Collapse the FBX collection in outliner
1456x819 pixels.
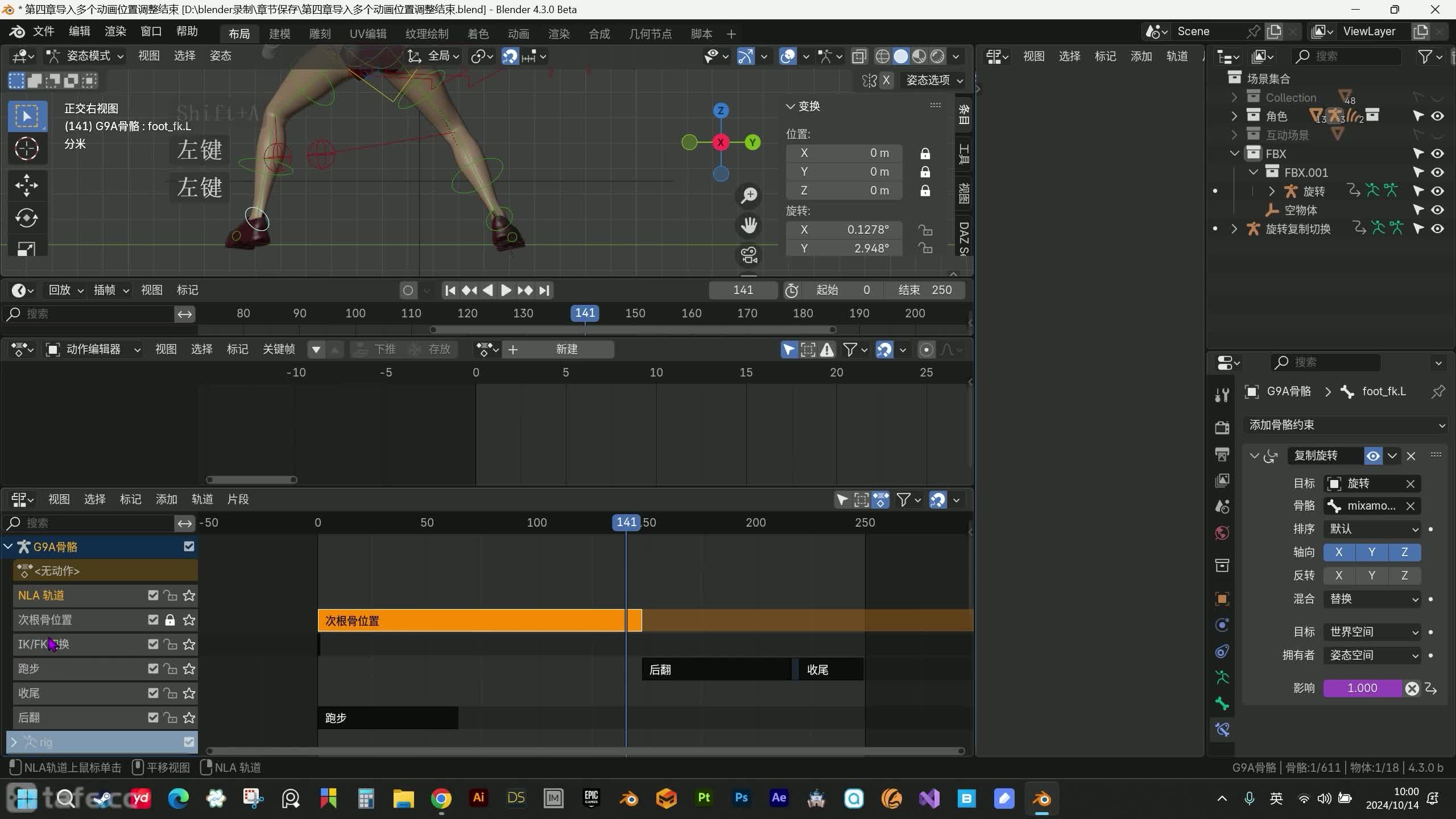pyautogui.click(x=1234, y=154)
